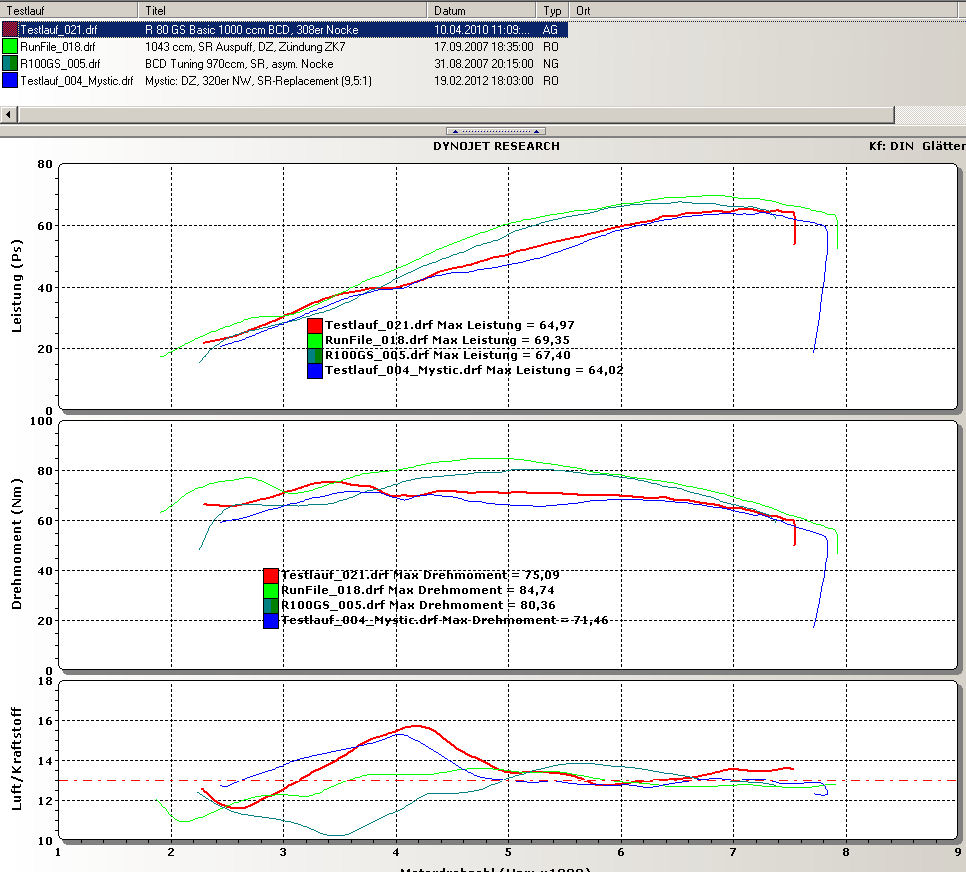The image size is (966, 872).
Task: Click red legend square beside Max Leistung 64,97
Action: point(315,325)
